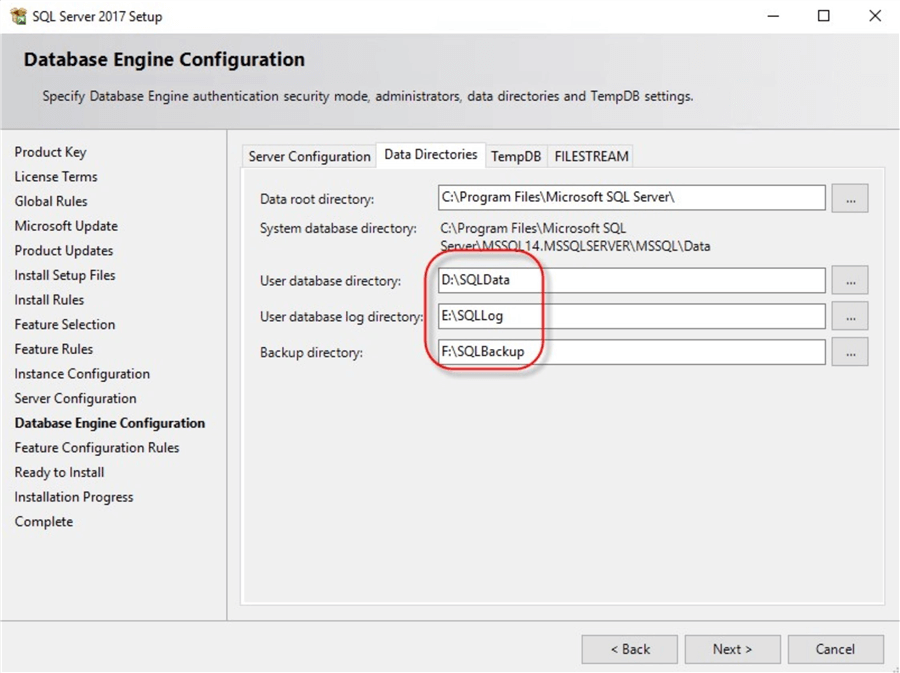Switch to the Data Directories tab

coord(431,154)
